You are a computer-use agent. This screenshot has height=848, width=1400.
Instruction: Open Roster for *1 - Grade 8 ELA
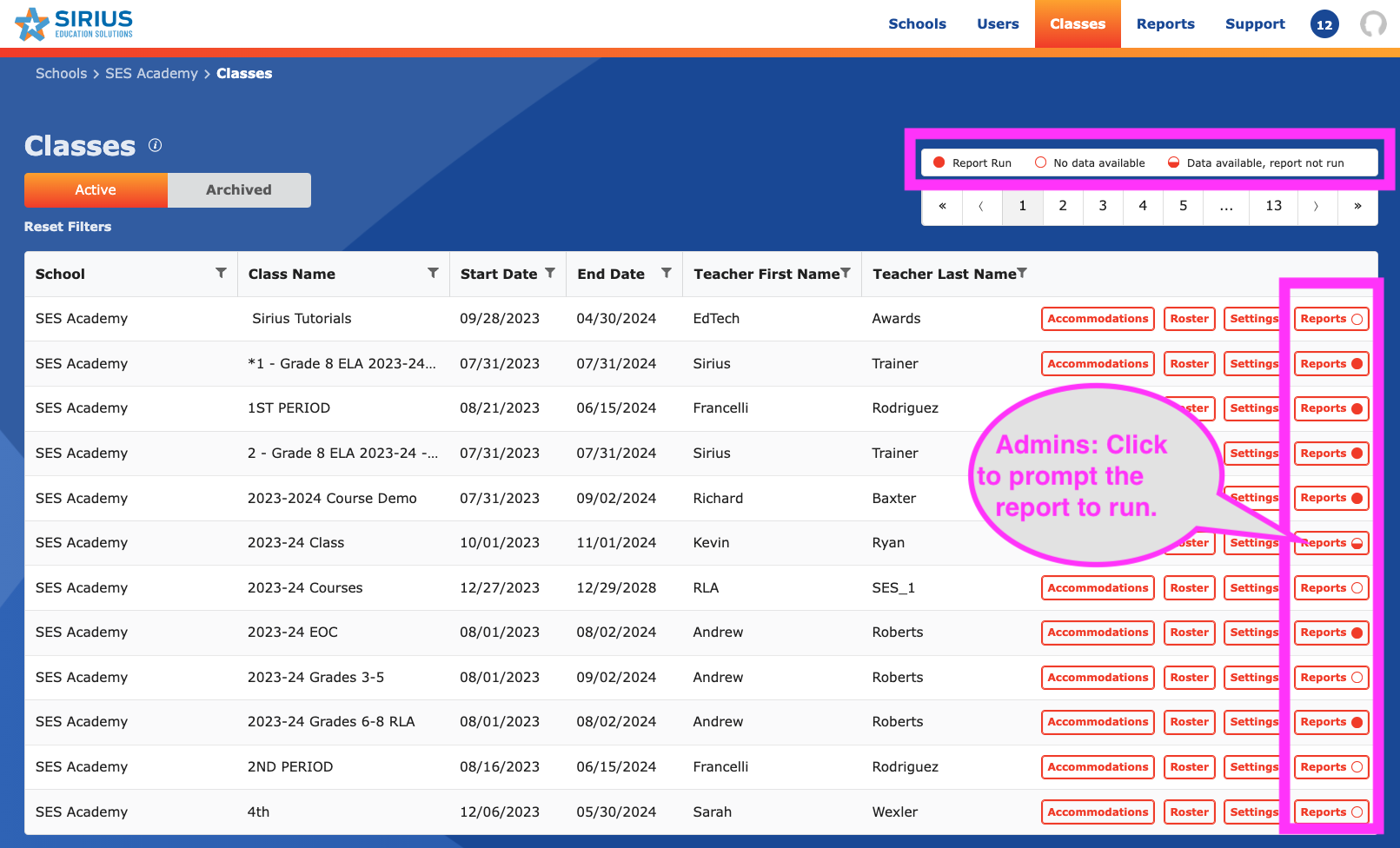pos(1189,364)
